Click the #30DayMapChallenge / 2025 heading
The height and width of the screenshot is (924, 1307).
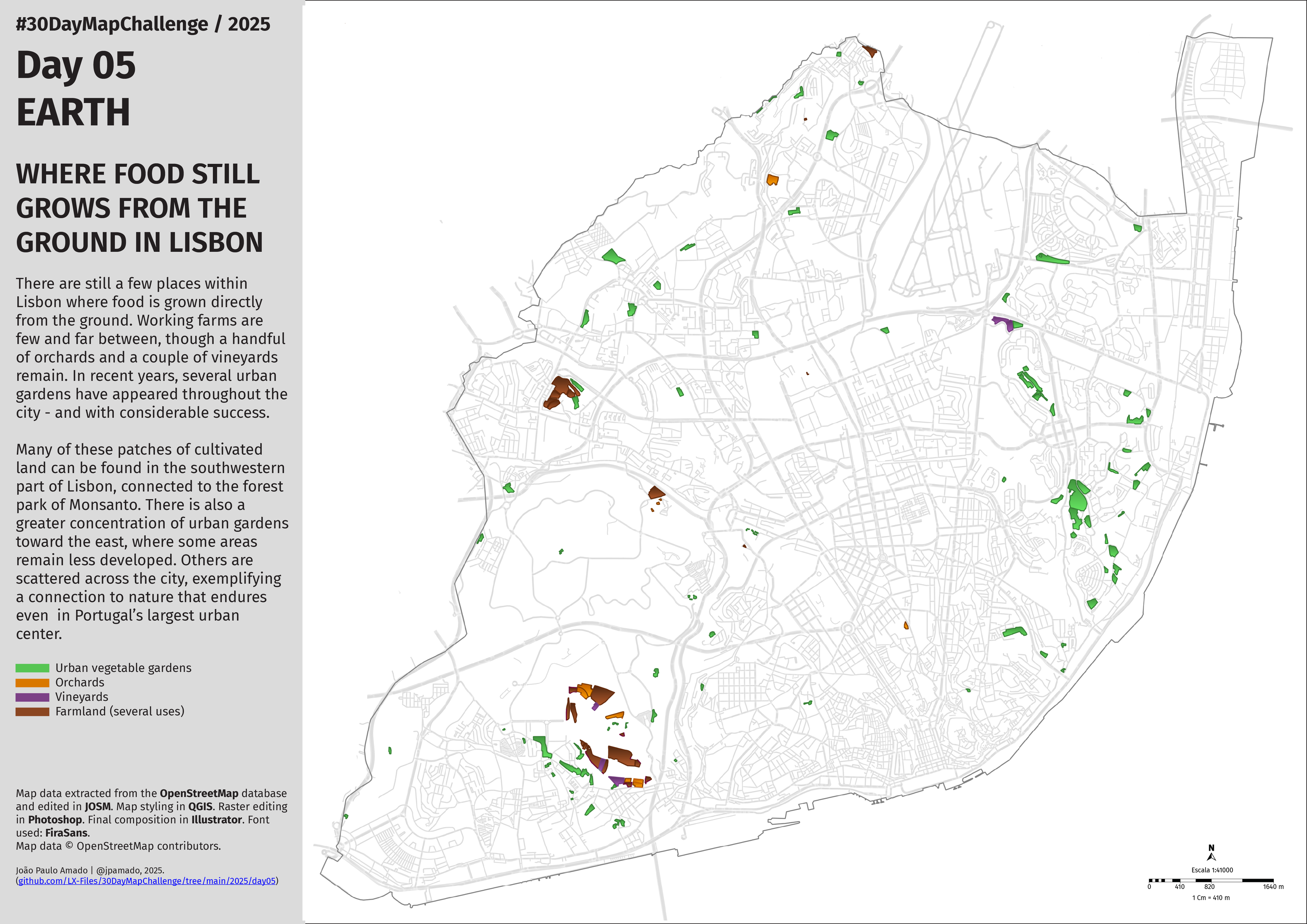pyautogui.click(x=143, y=24)
